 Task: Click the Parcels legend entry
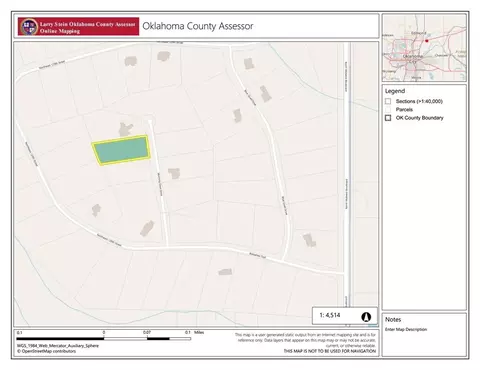click(x=404, y=109)
